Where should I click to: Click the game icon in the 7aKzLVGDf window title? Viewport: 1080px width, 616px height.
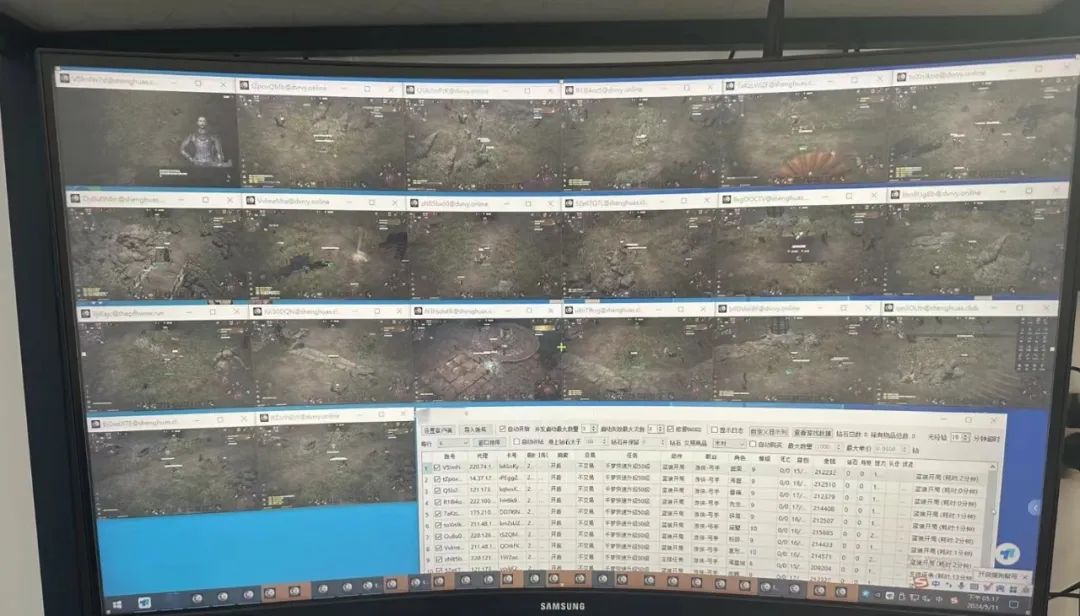(x=729, y=86)
